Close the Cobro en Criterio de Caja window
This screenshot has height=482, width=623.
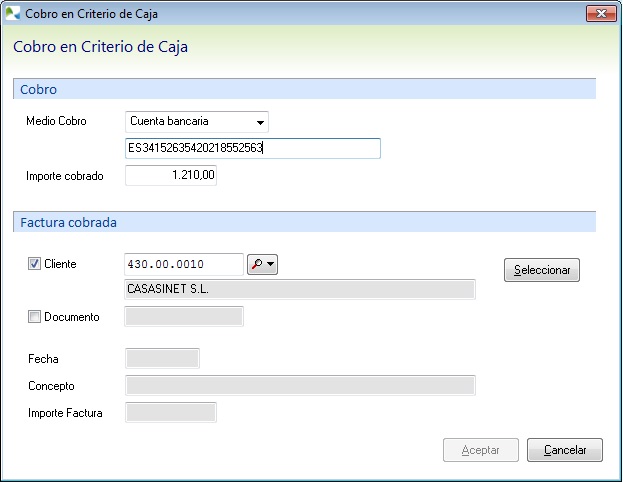pyautogui.click(x=598, y=15)
